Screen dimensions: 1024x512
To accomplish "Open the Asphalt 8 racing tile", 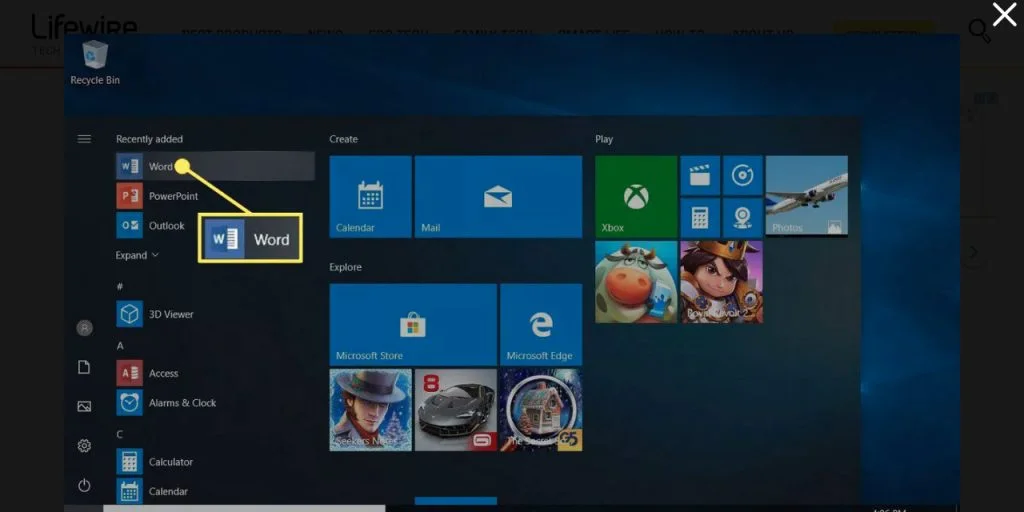I will click(x=456, y=410).
